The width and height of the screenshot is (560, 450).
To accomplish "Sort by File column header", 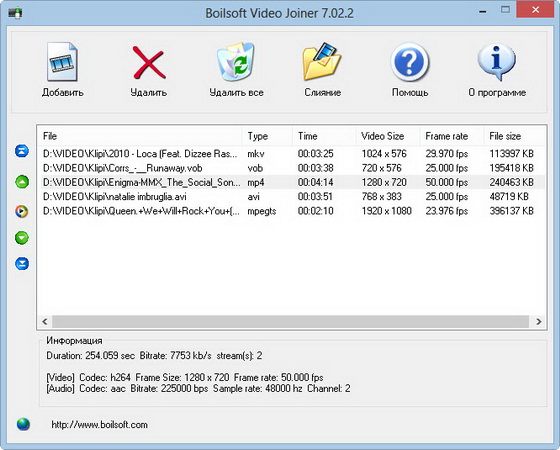I will coord(139,136).
